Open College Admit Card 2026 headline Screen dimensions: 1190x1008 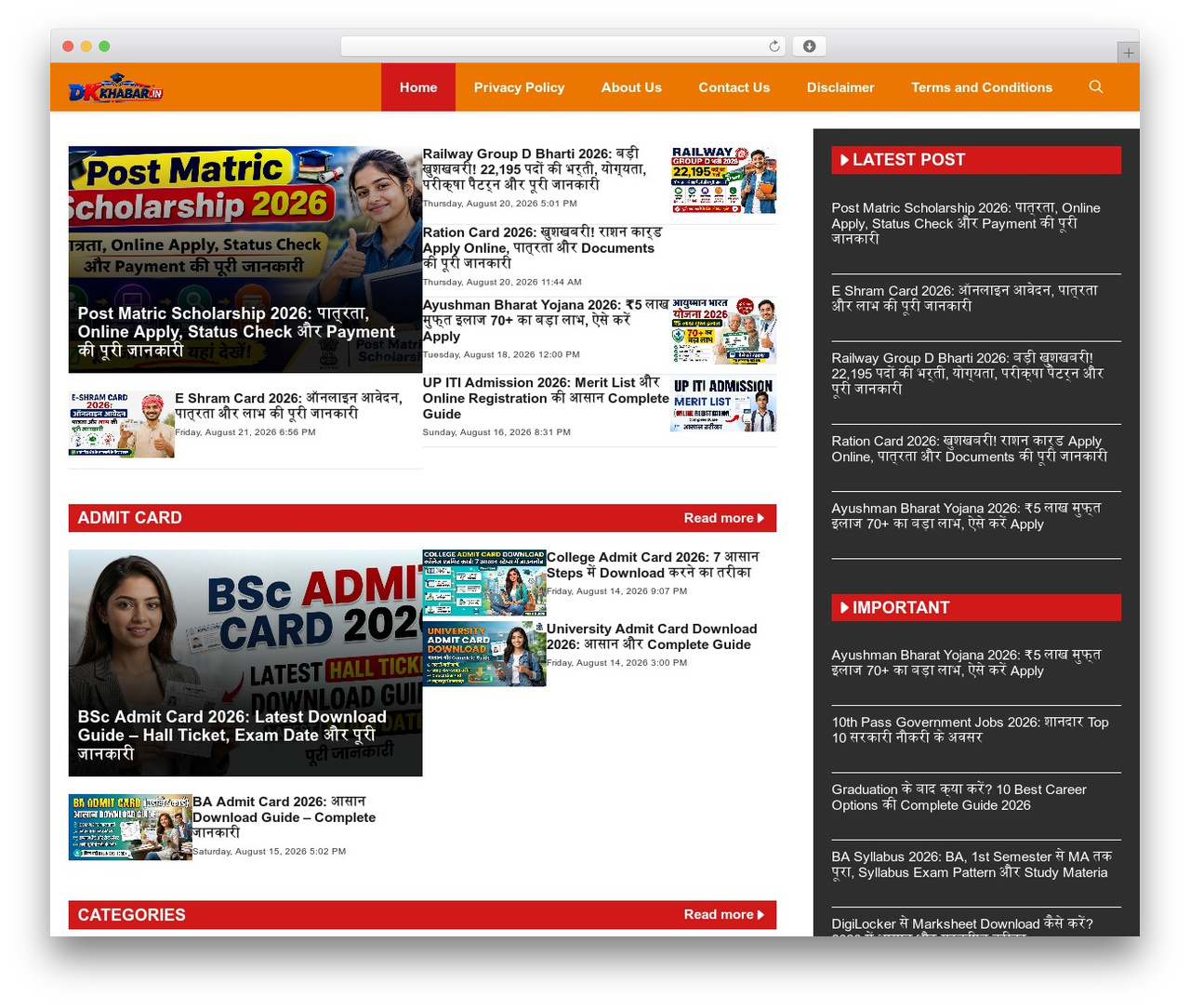point(653,564)
